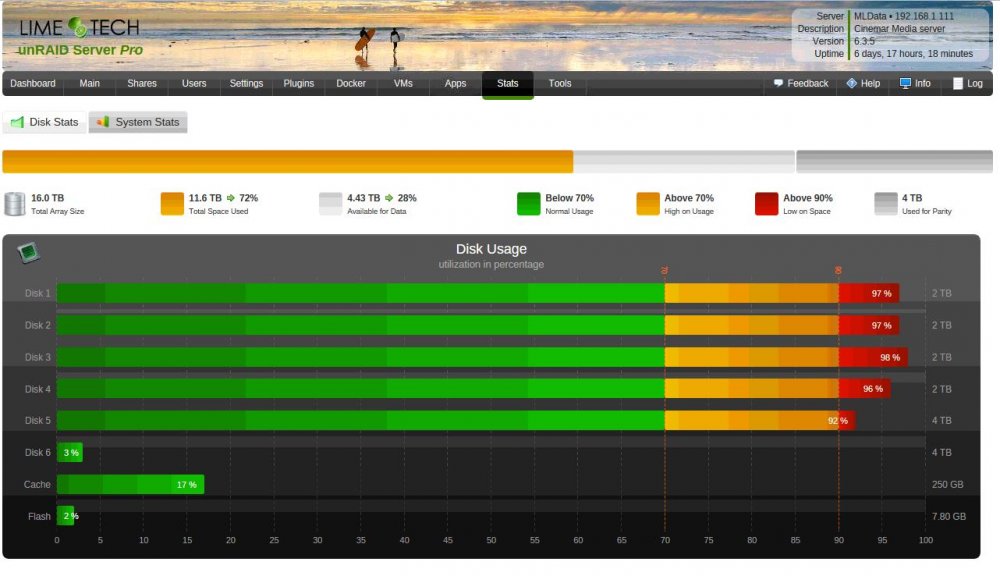Click the System Stats chart icon
The width and height of the screenshot is (1000, 576).
[103, 121]
